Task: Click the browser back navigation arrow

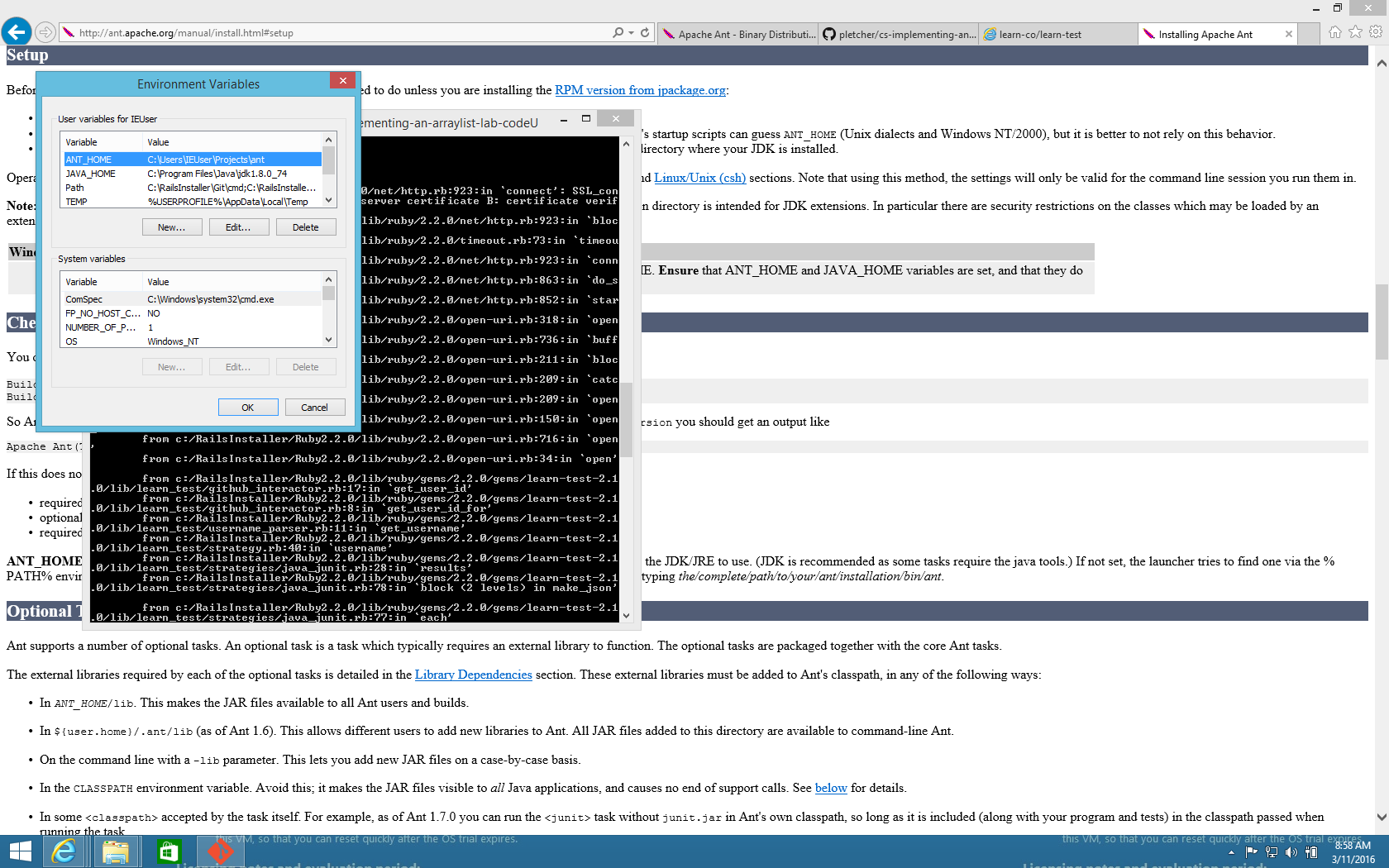Action: [16, 31]
